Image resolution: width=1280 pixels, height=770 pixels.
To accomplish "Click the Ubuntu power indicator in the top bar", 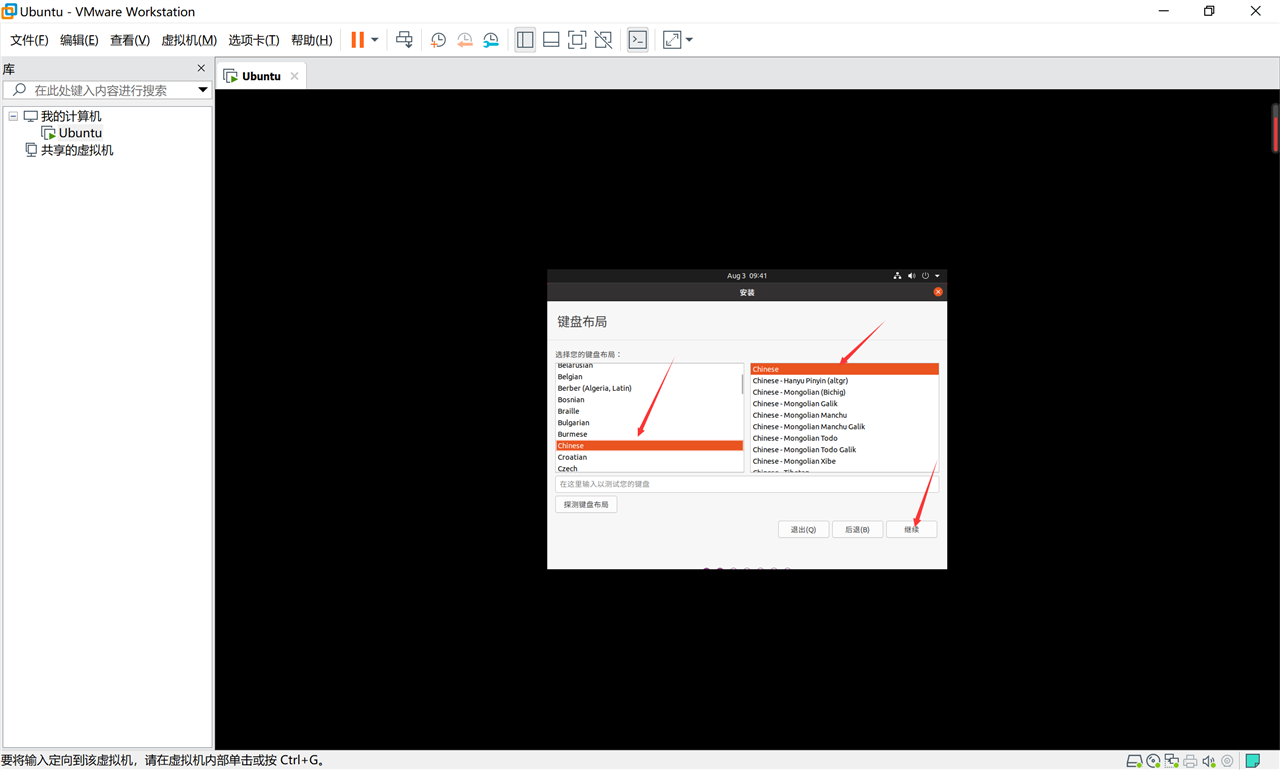I will coord(925,276).
